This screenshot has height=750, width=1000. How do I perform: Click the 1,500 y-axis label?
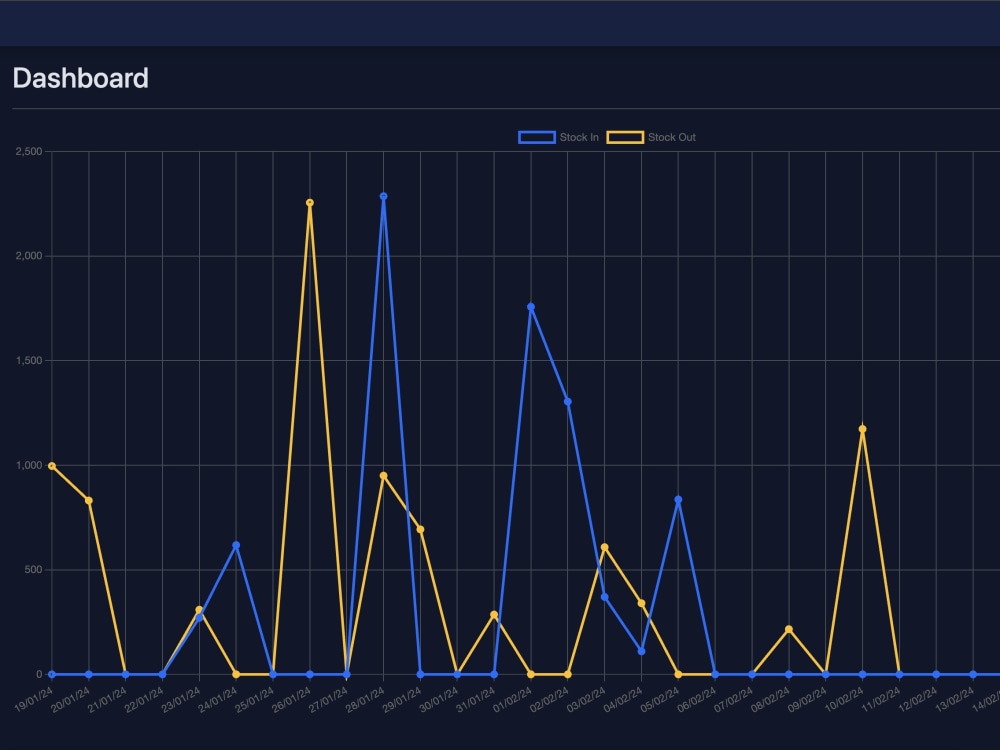(x=29, y=360)
